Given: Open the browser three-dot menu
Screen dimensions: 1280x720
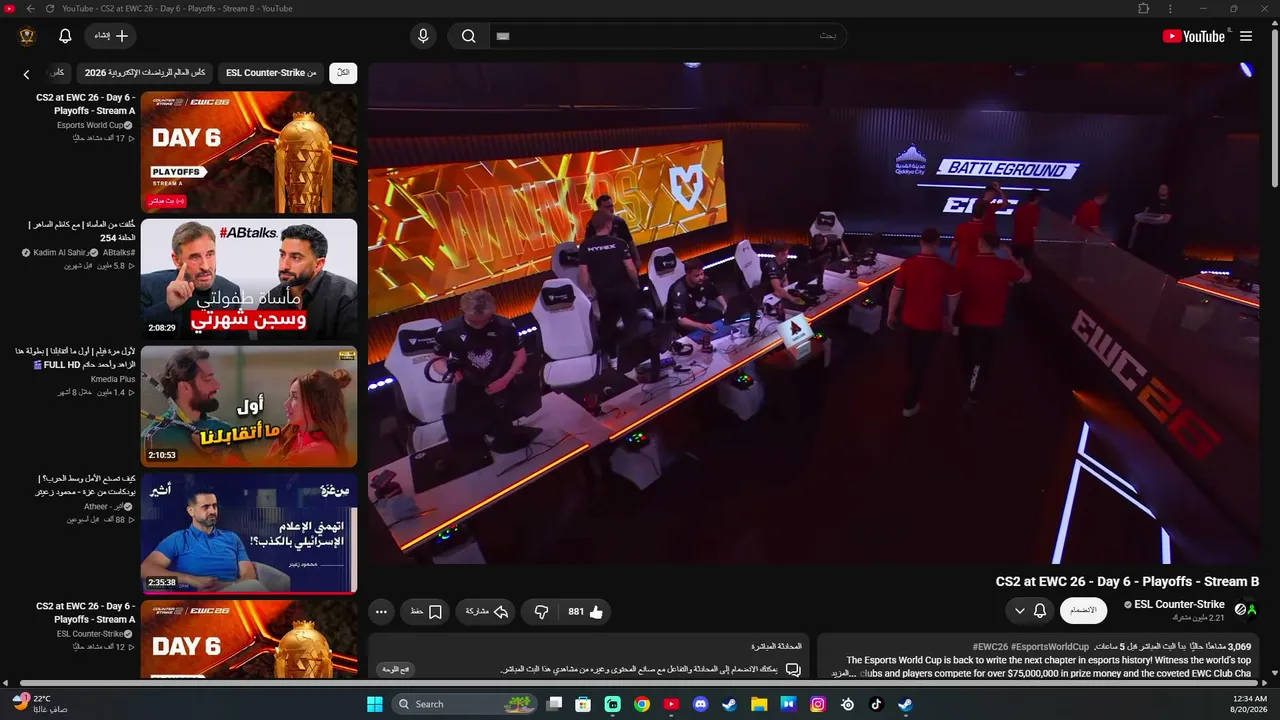Looking at the screenshot, I should pyautogui.click(x=1170, y=9).
